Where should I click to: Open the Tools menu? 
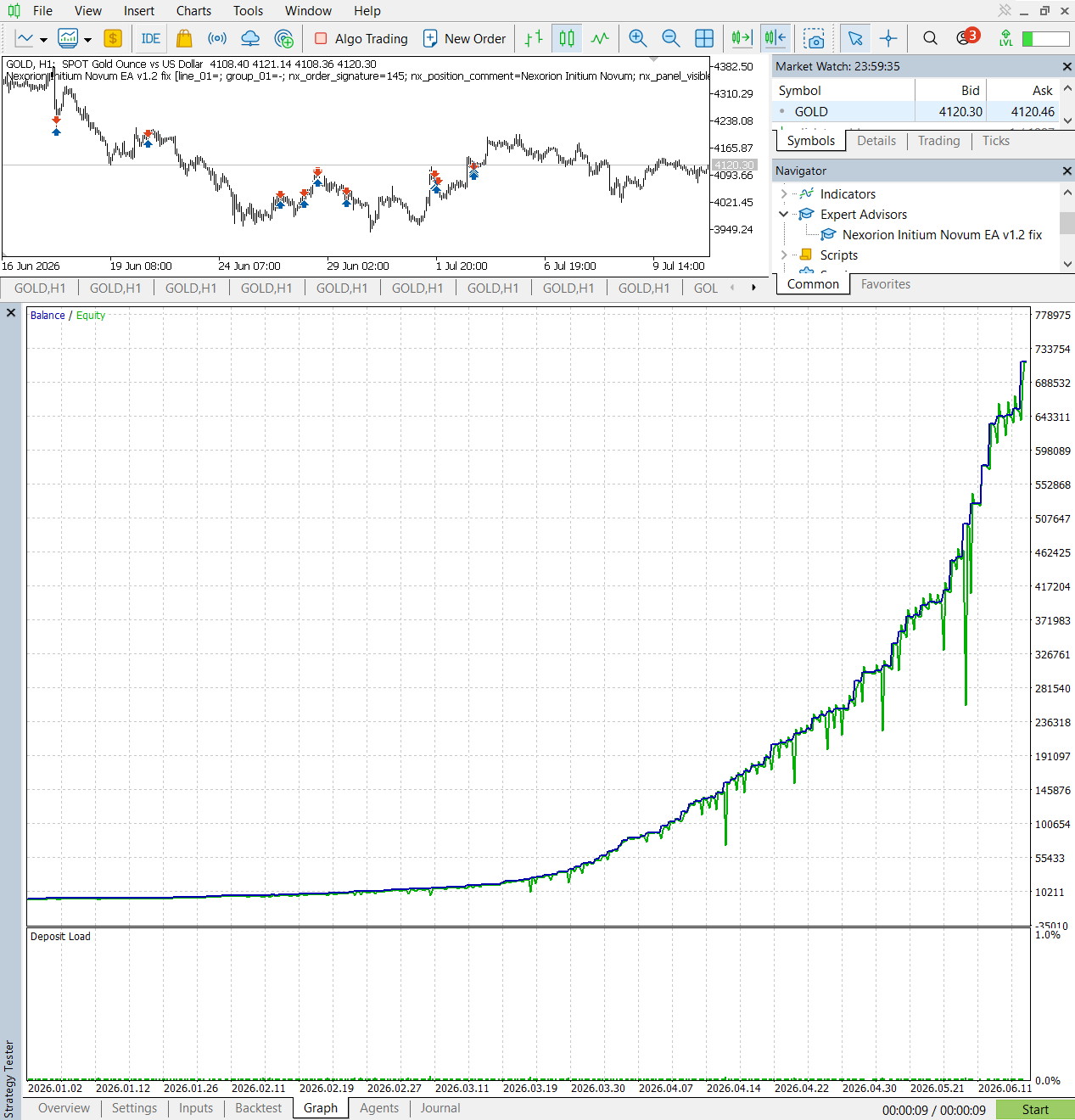248,11
